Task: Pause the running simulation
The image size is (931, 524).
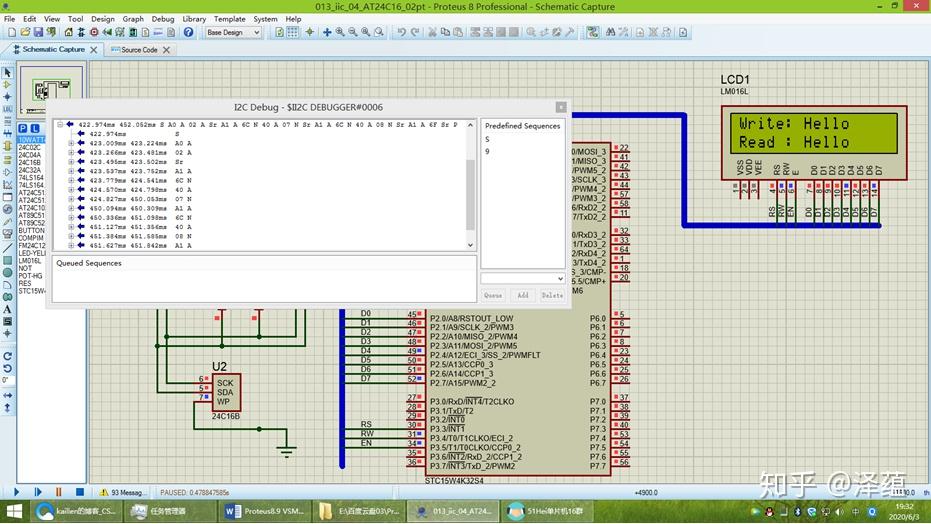Action: coord(59,492)
